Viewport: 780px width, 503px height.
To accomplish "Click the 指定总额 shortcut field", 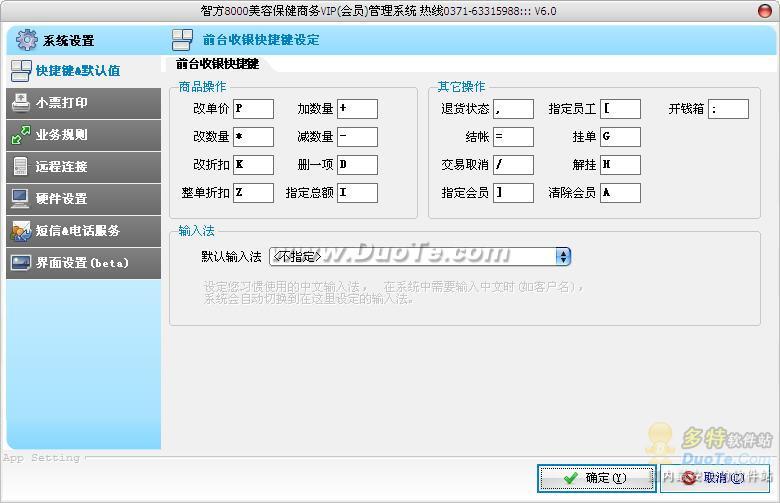I will [357, 193].
